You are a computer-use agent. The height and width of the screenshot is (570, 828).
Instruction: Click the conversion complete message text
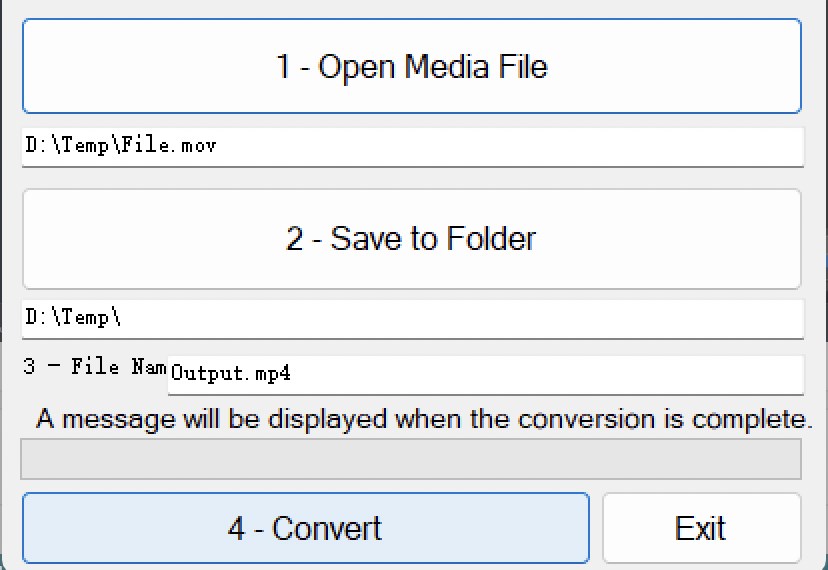click(424, 418)
